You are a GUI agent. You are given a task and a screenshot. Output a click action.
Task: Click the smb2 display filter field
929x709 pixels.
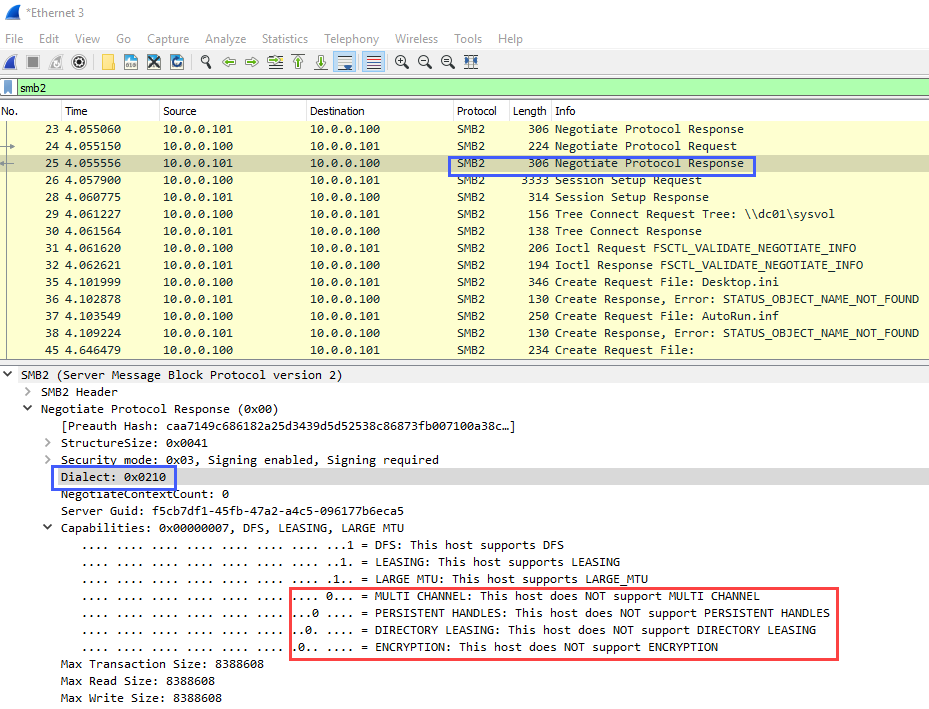coord(473,88)
